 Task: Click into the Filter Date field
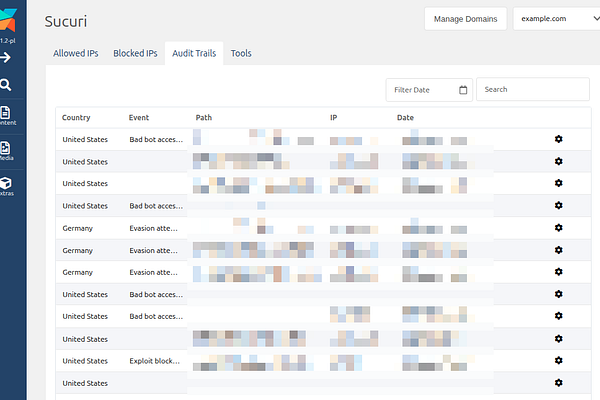pyautogui.click(x=429, y=90)
